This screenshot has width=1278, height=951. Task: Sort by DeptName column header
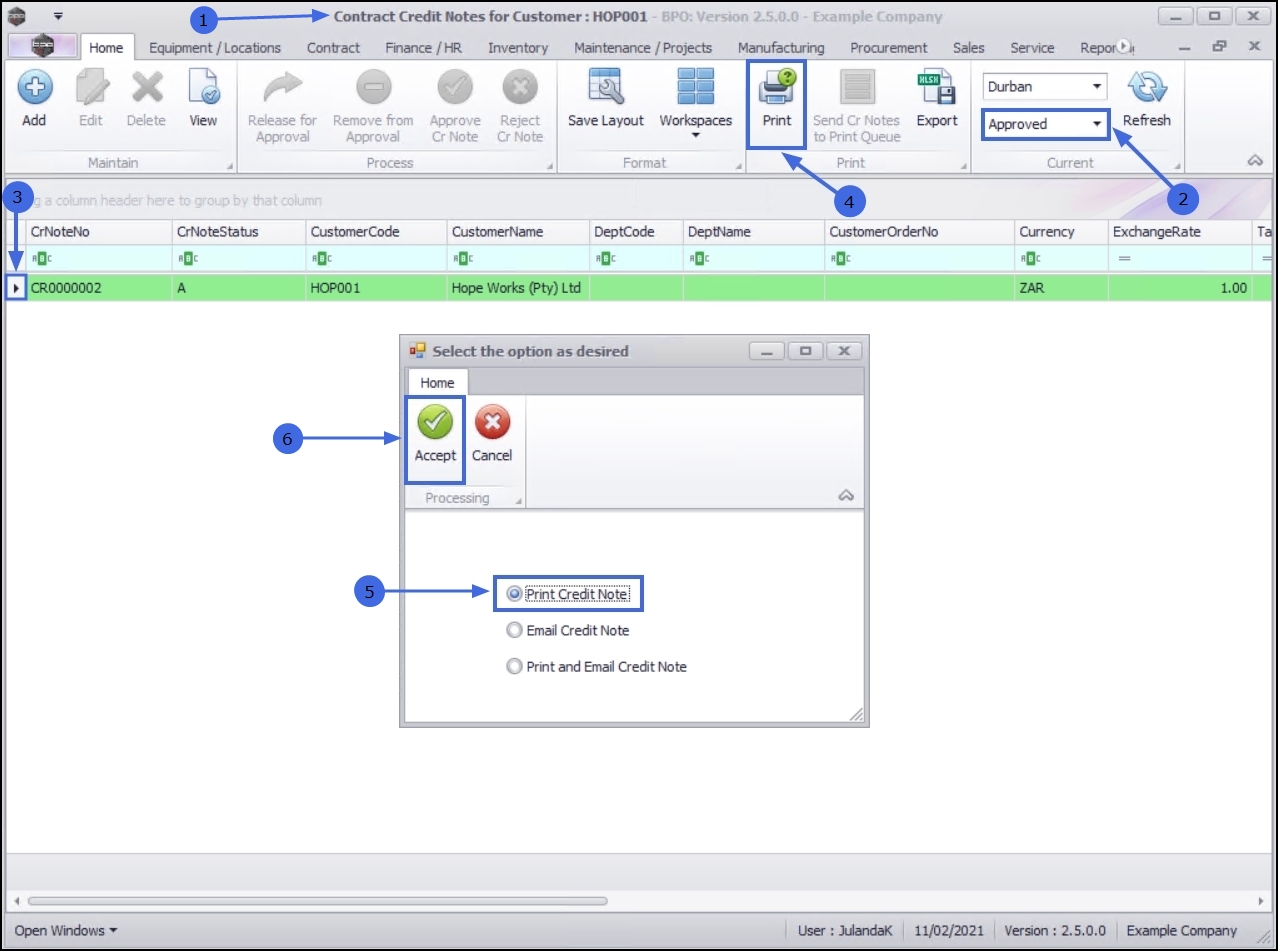[x=753, y=231]
